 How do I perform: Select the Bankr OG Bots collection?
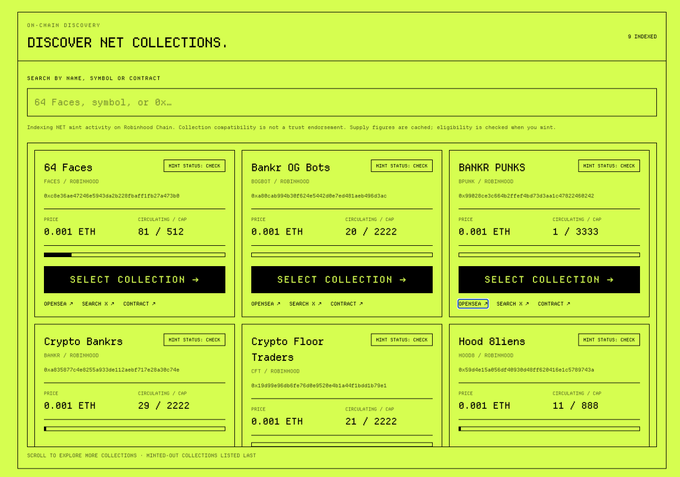tap(342, 280)
